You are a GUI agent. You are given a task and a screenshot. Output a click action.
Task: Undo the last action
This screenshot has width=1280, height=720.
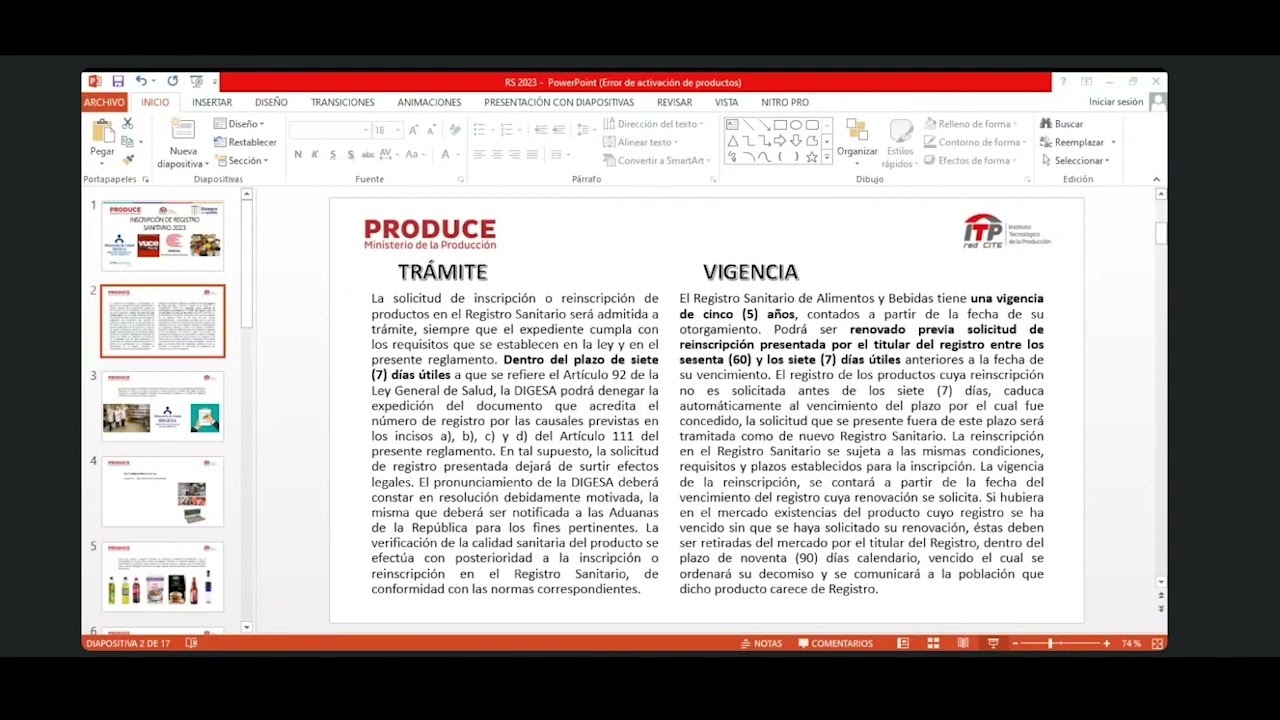pos(141,82)
